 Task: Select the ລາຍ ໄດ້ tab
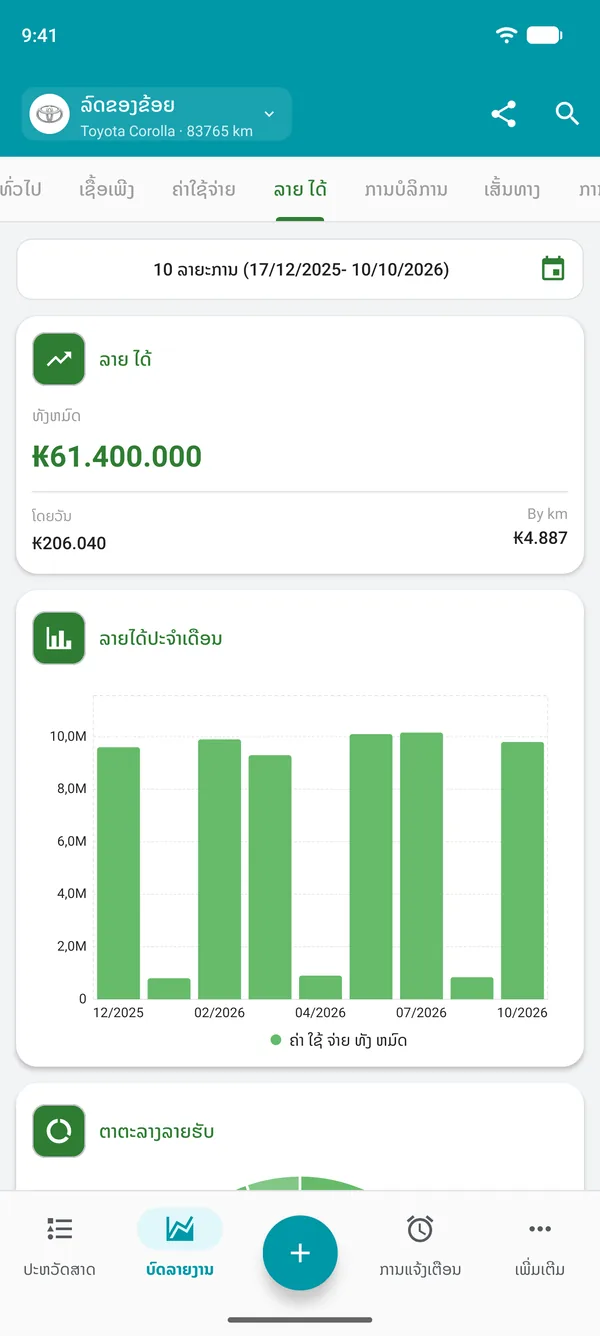pos(300,189)
